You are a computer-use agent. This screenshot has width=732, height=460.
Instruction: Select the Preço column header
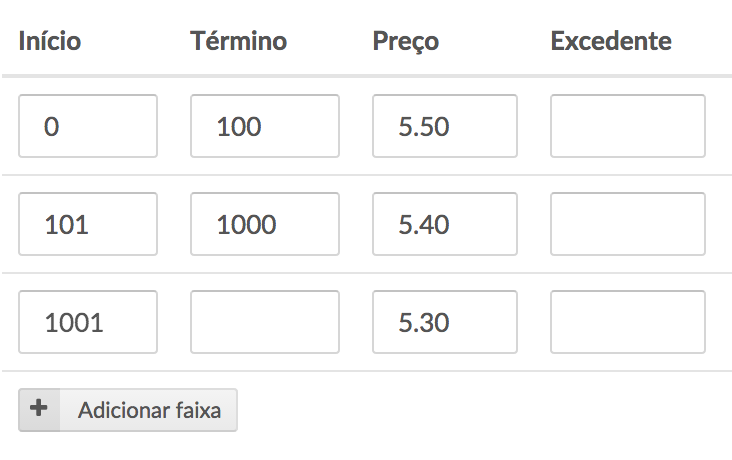point(405,41)
